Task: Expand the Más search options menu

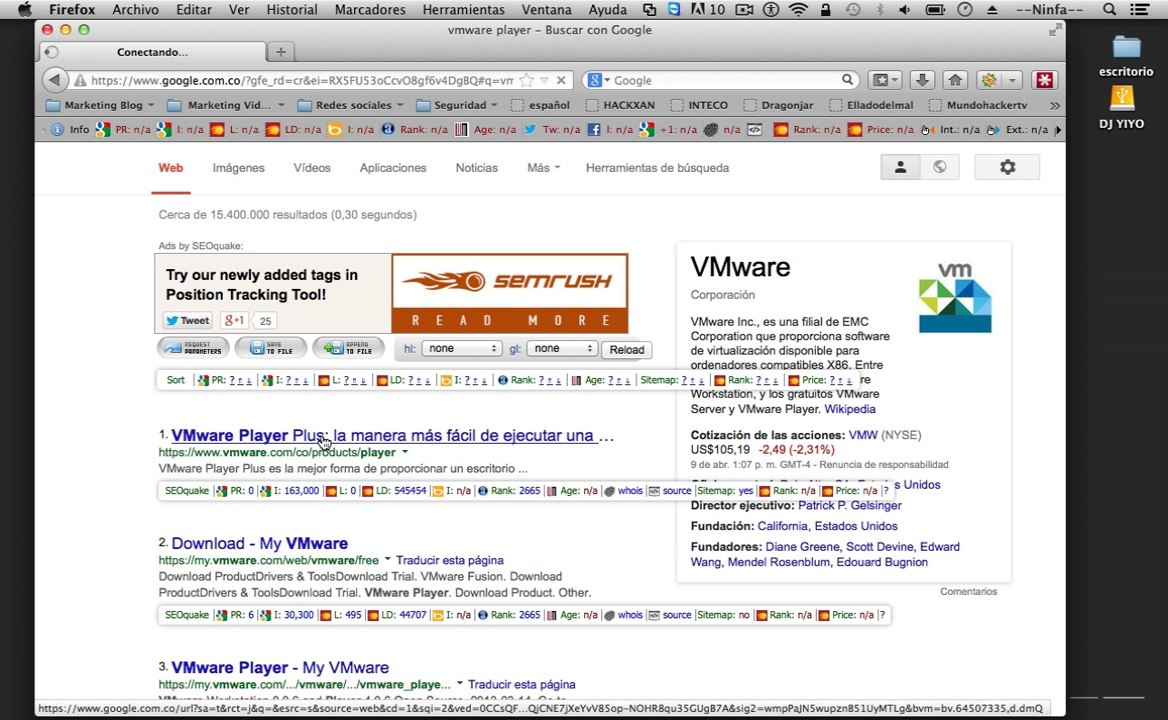Action: [x=543, y=168]
